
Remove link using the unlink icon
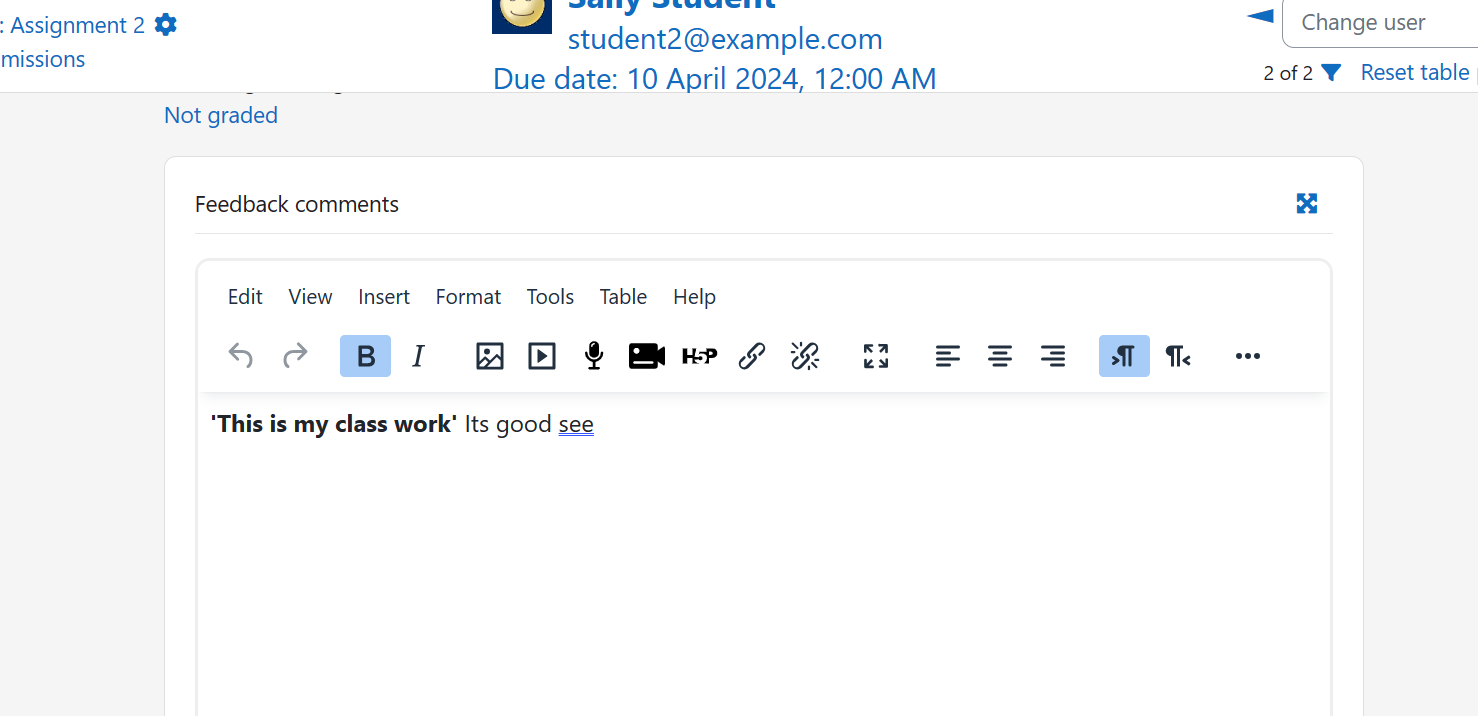805,356
